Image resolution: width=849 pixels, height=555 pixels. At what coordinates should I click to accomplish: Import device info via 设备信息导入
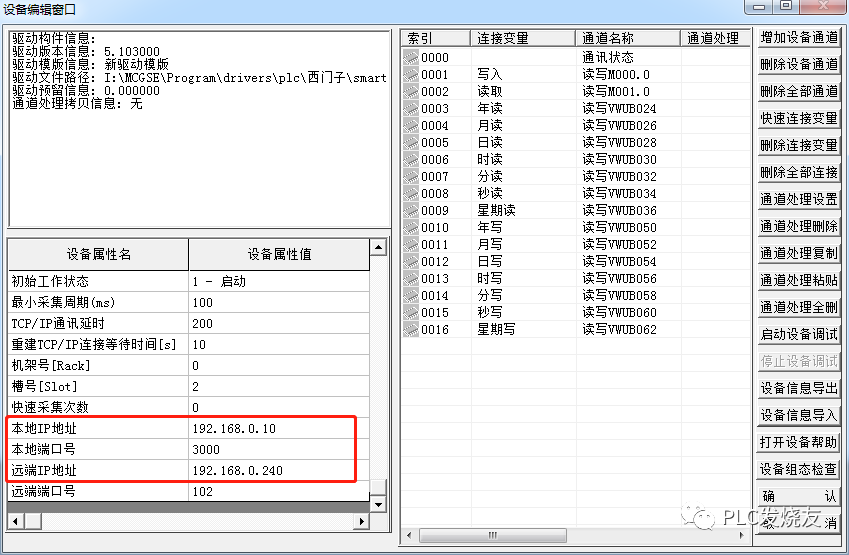pyautogui.click(x=799, y=415)
